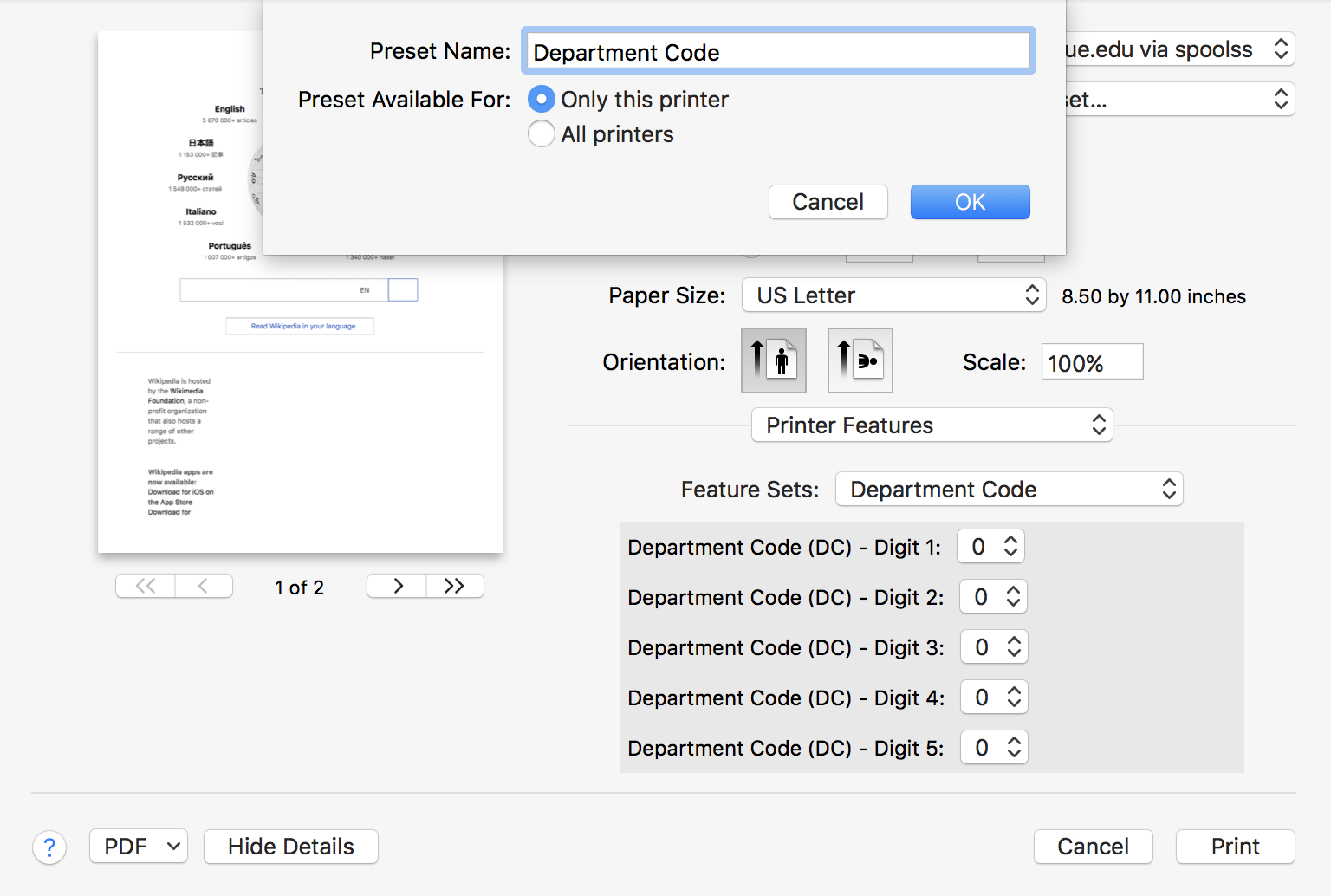The height and width of the screenshot is (896, 1331).
Task: Change Department Code Digit 5 value
Action: pos(994,748)
